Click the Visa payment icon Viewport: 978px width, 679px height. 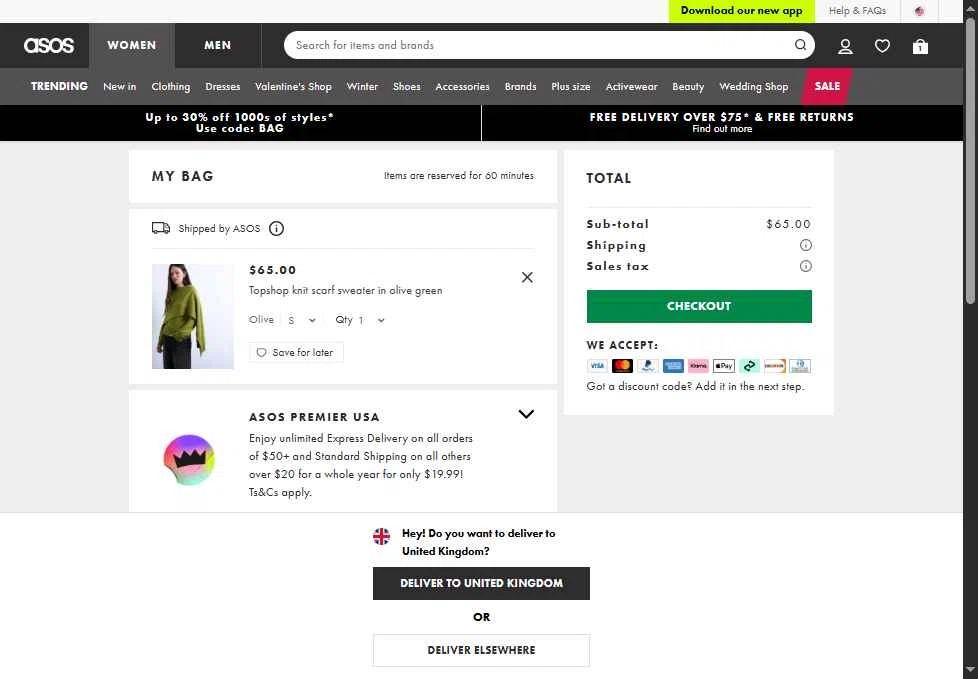pyautogui.click(x=597, y=366)
